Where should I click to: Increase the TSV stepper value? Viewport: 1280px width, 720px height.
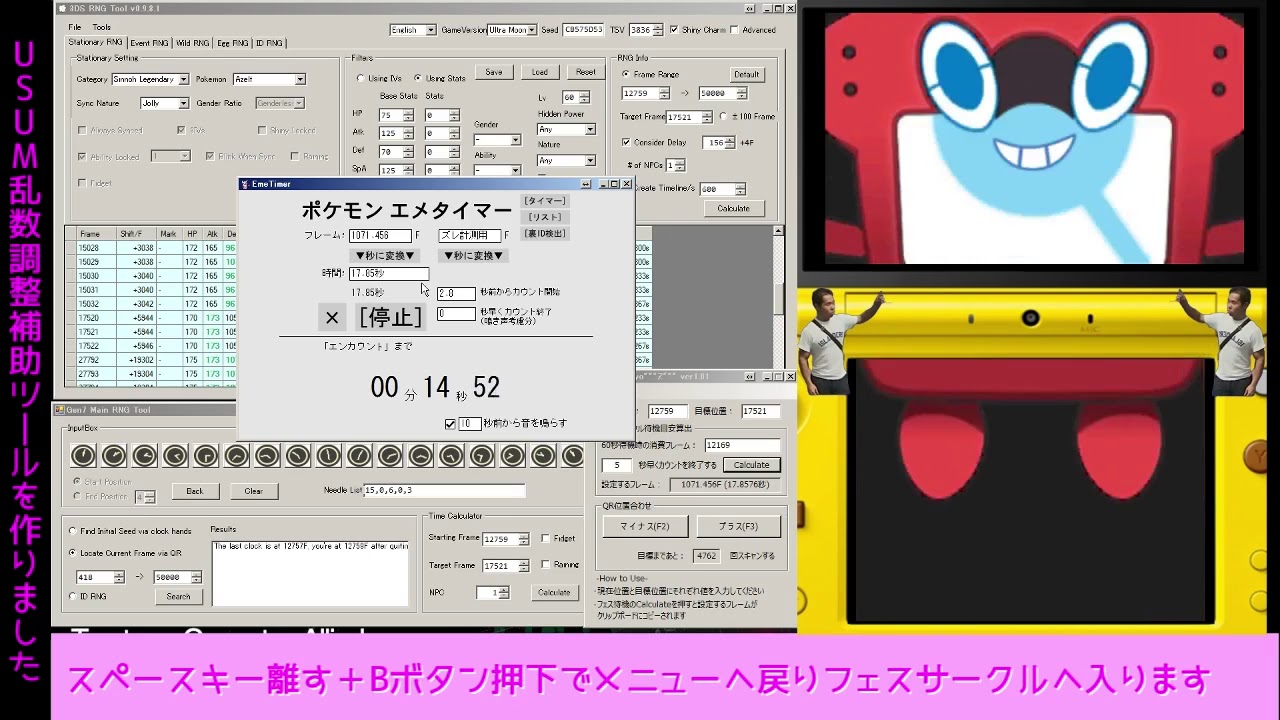(x=659, y=27)
